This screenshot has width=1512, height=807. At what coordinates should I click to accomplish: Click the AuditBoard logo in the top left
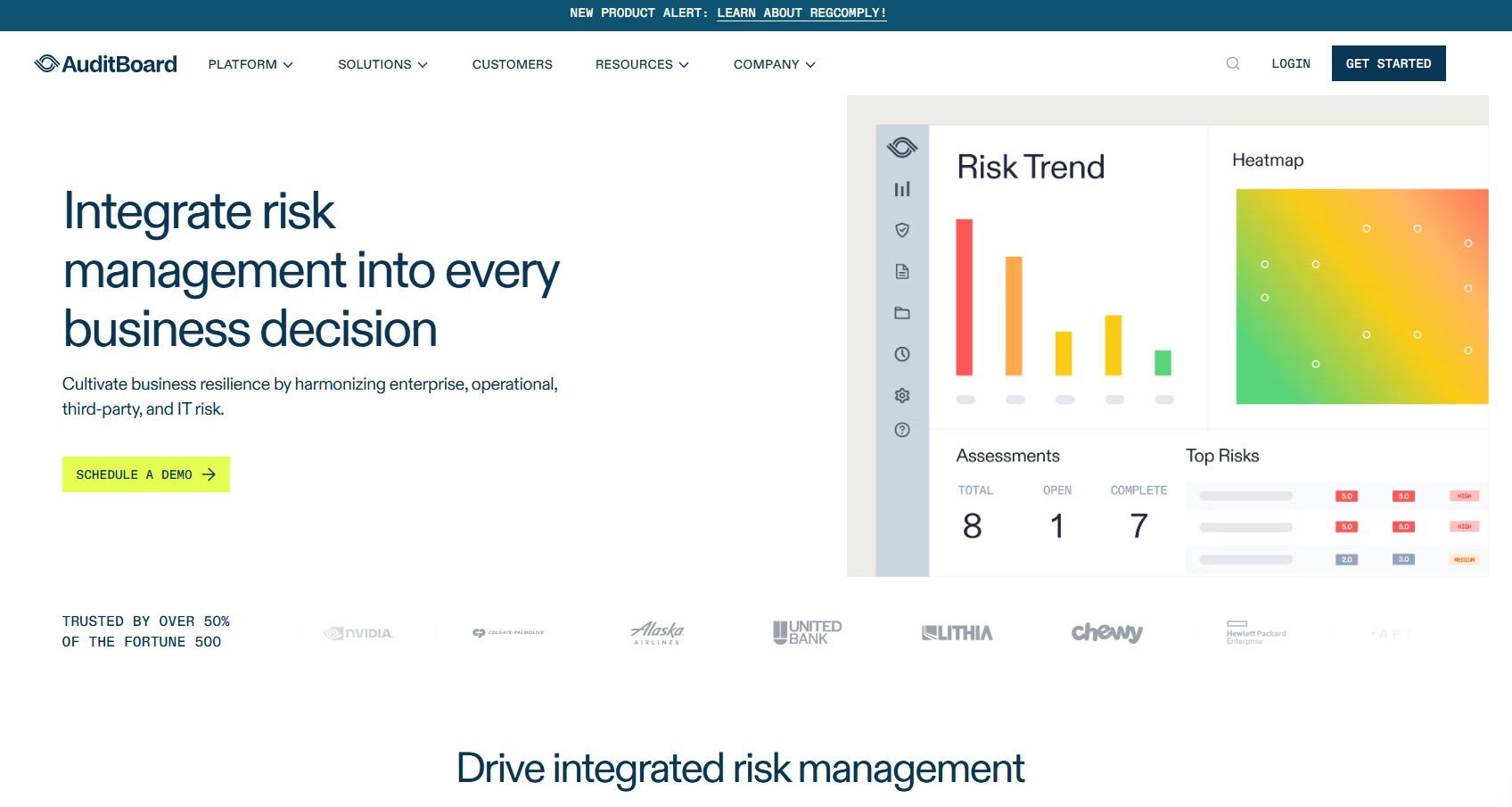(x=105, y=63)
